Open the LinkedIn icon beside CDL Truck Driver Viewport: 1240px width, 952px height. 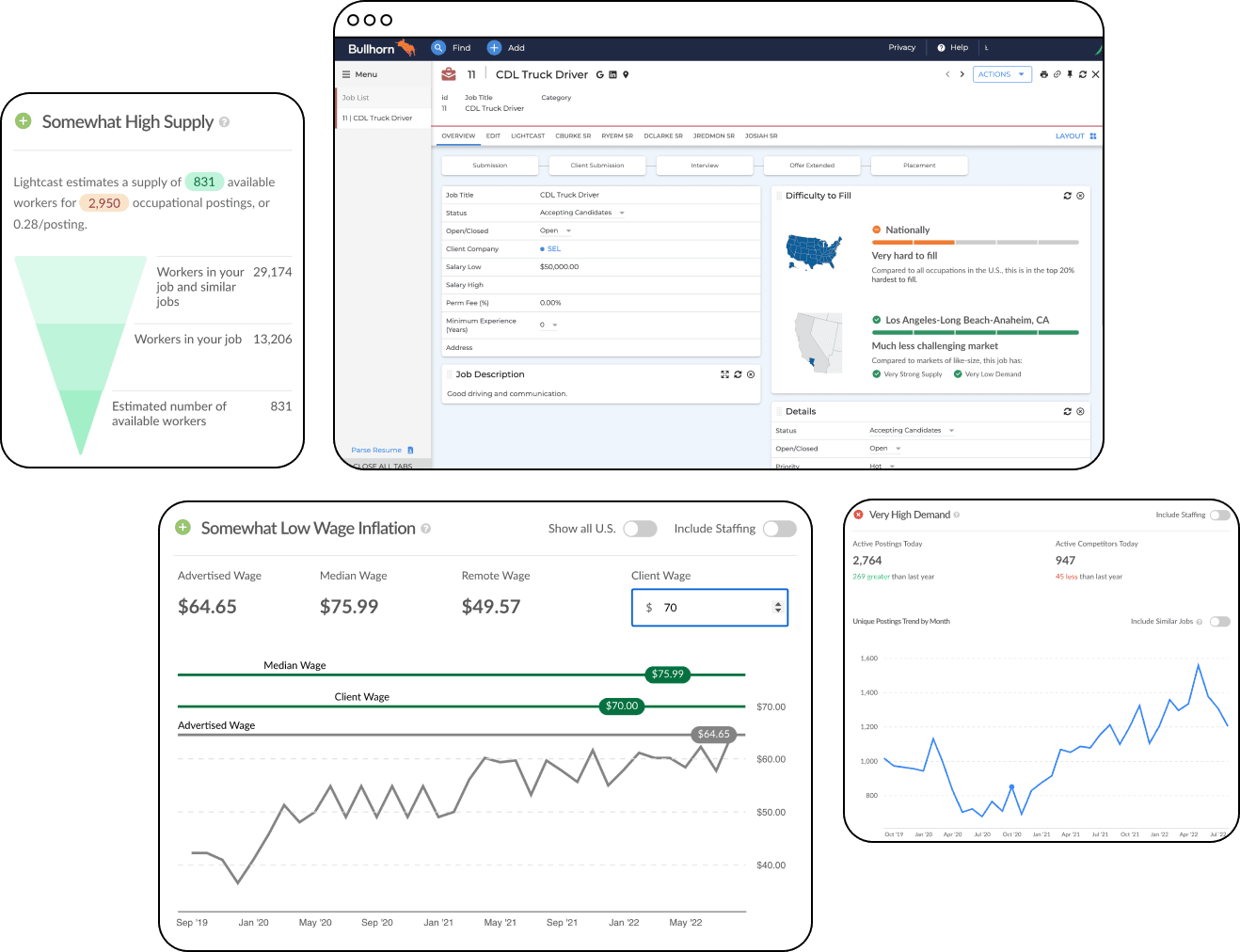(x=612, y=74)
